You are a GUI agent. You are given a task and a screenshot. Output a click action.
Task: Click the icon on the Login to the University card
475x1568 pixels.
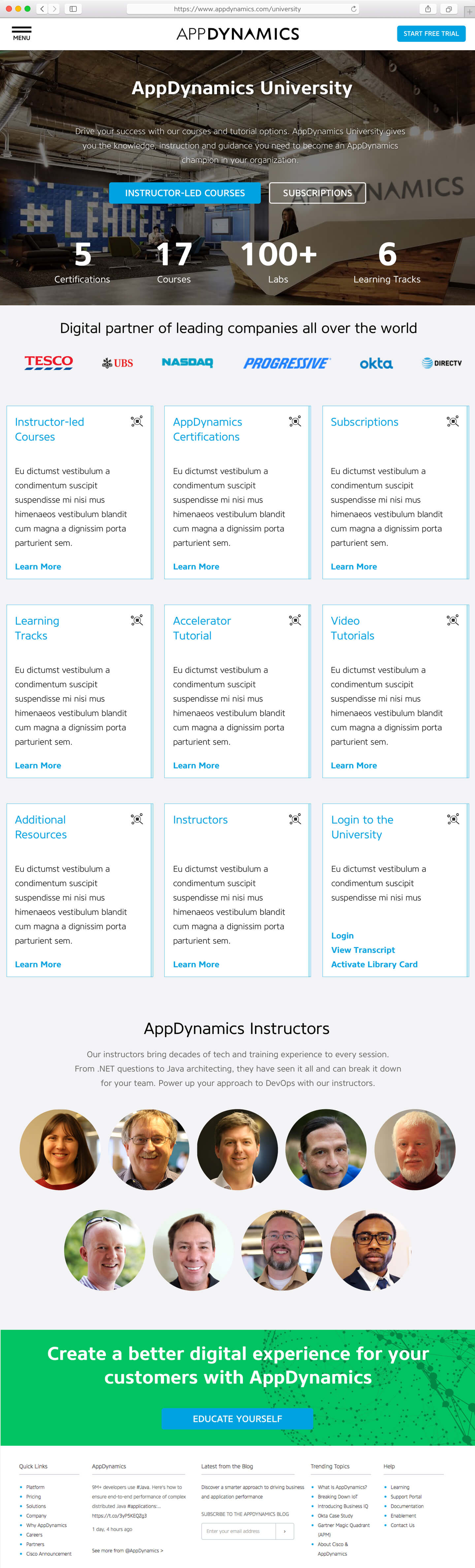453,819
